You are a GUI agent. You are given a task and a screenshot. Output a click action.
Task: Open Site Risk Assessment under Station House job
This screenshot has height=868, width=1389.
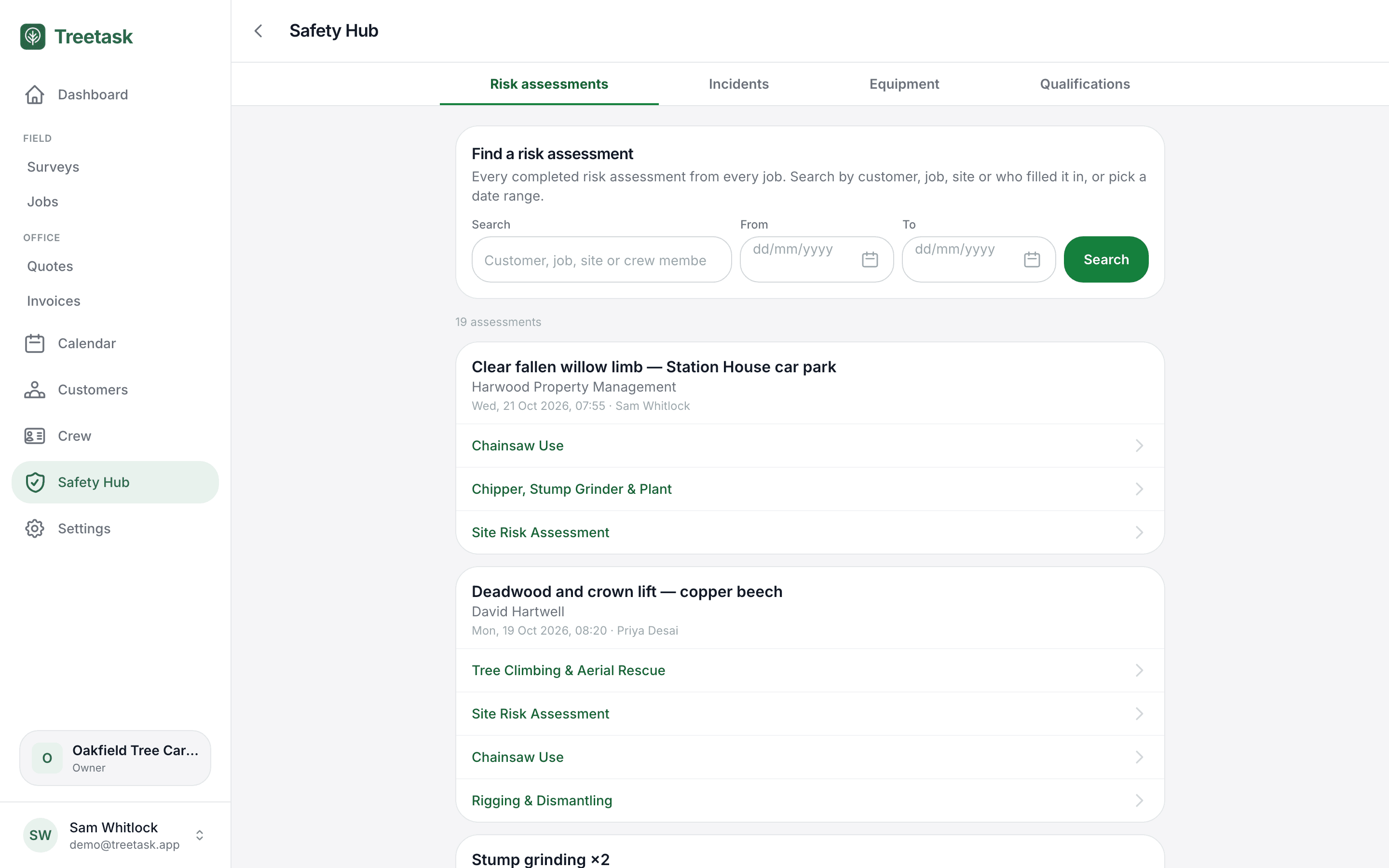tap(810, 532)
